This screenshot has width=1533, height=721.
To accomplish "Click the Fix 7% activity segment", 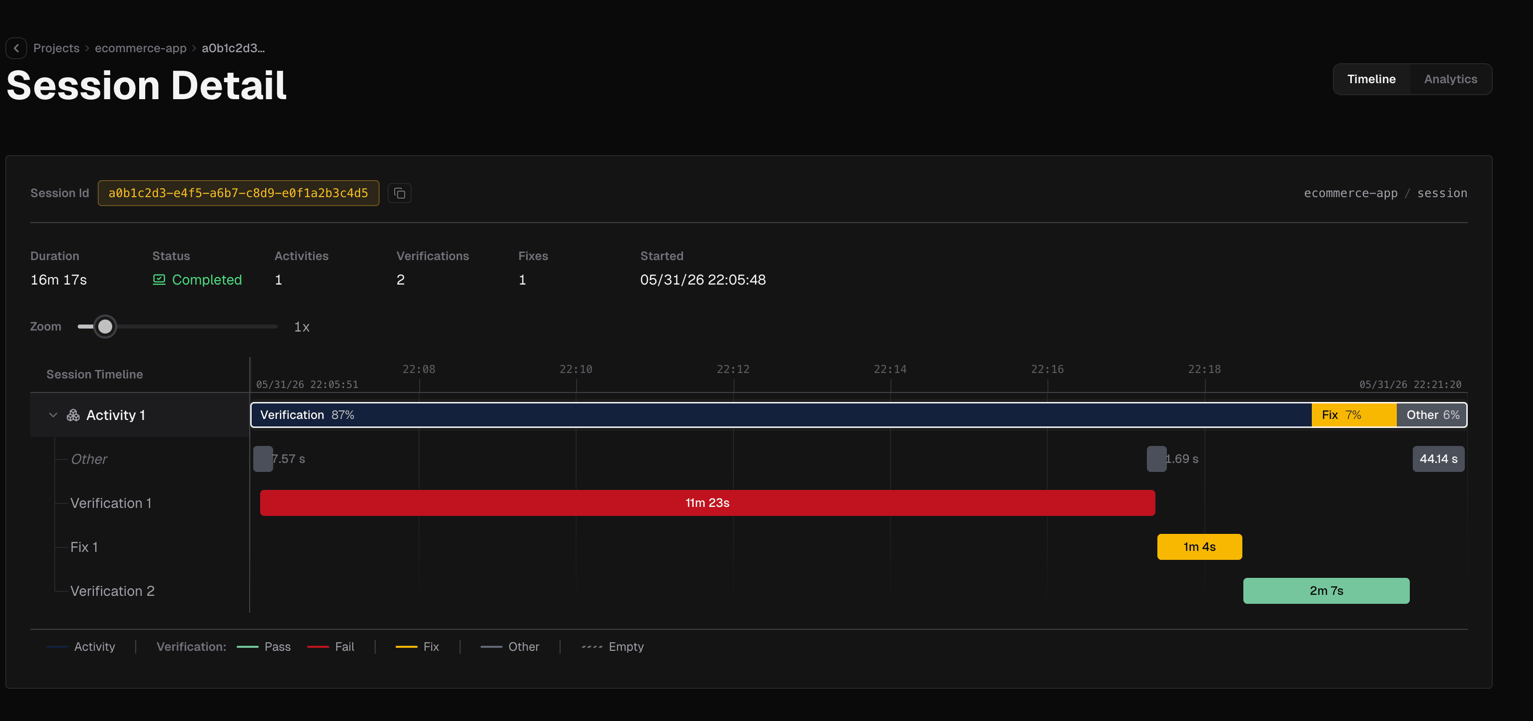I will click(1354, 415).
